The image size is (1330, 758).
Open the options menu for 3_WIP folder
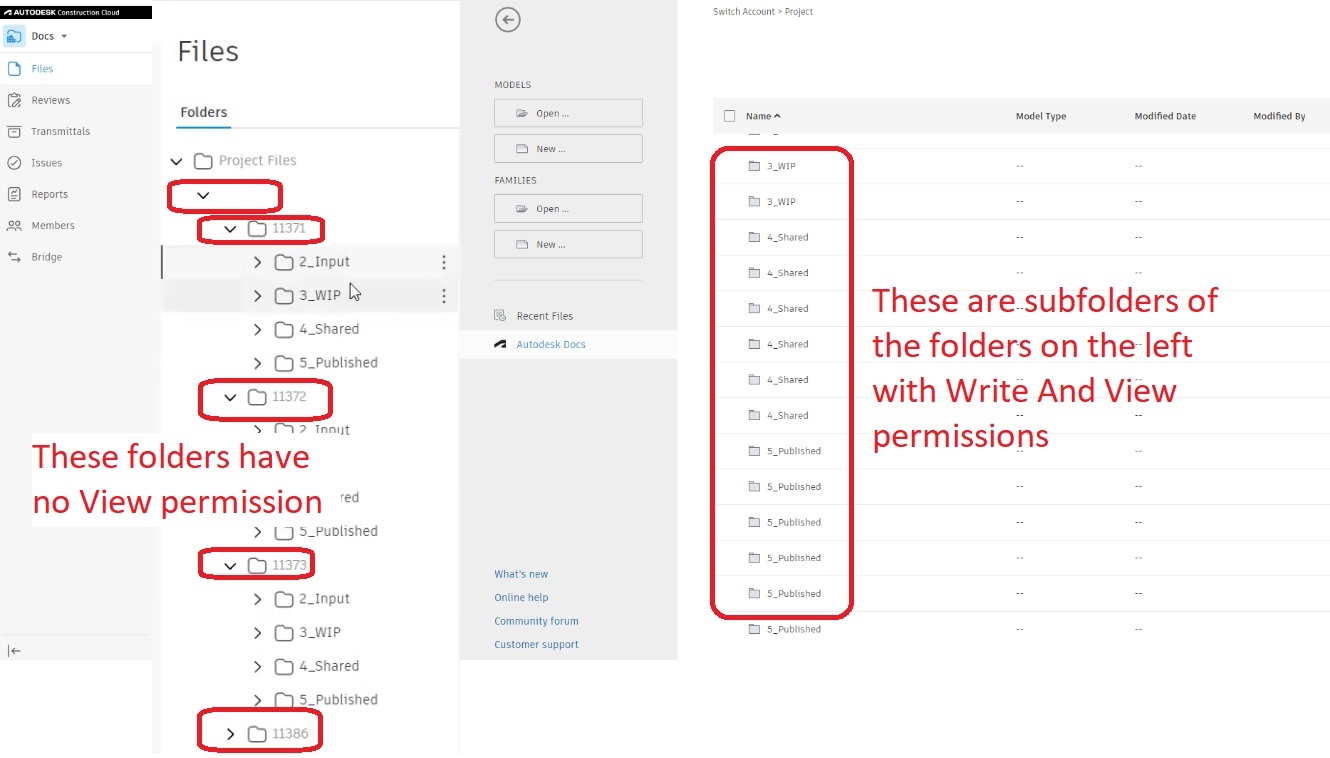point(443,295)
